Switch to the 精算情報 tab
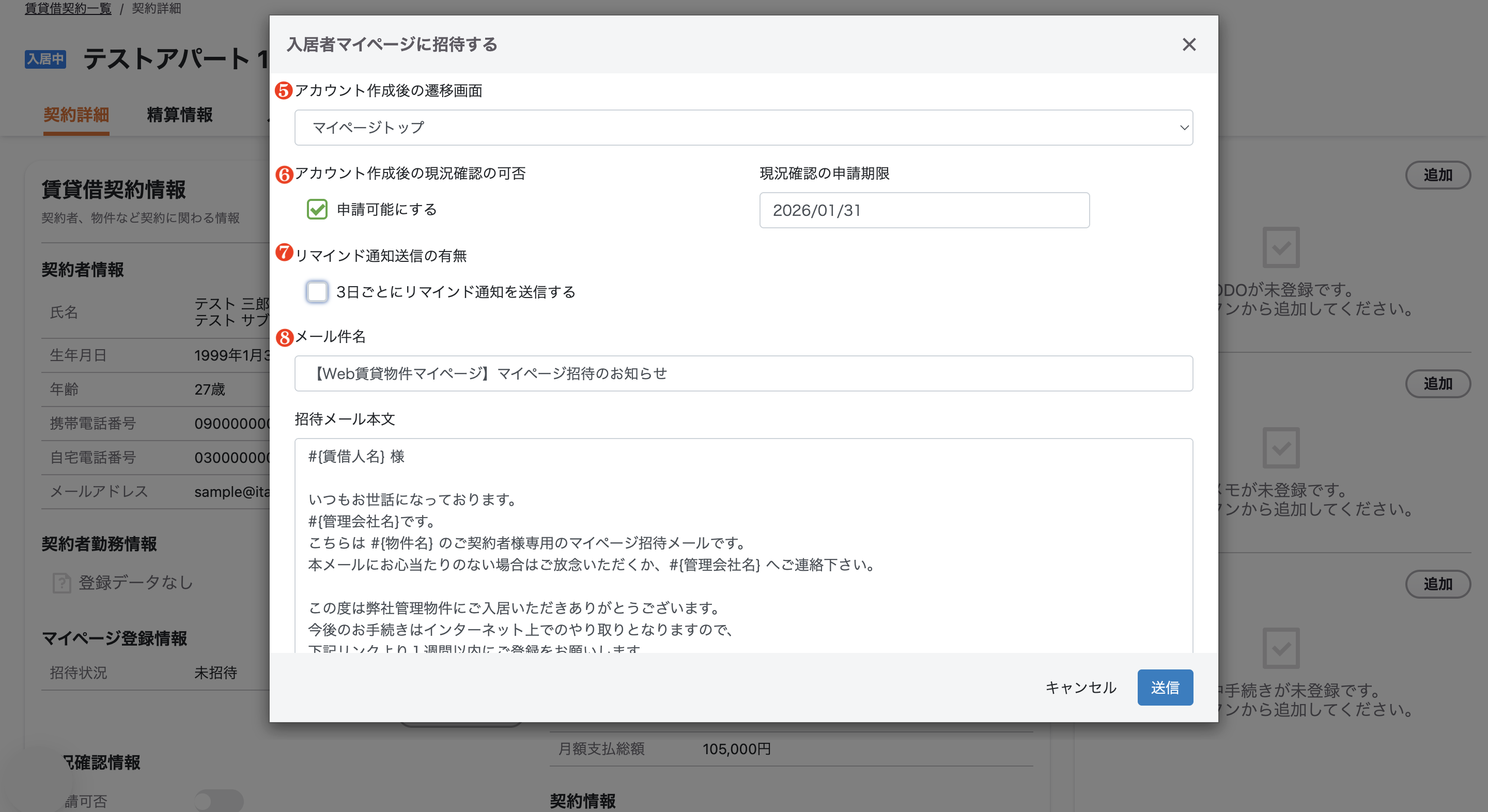The width and height of the screenshot is (1488, 812). [x=180, y=115]
